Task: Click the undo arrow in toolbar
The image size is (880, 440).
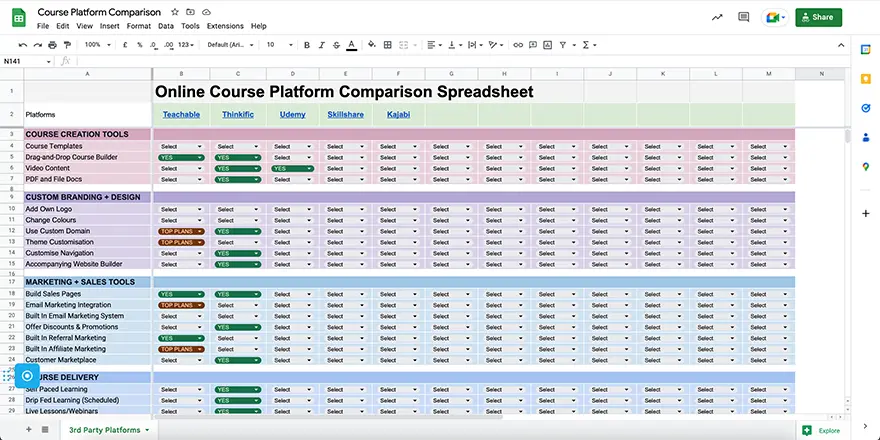Action: (22, 45)
